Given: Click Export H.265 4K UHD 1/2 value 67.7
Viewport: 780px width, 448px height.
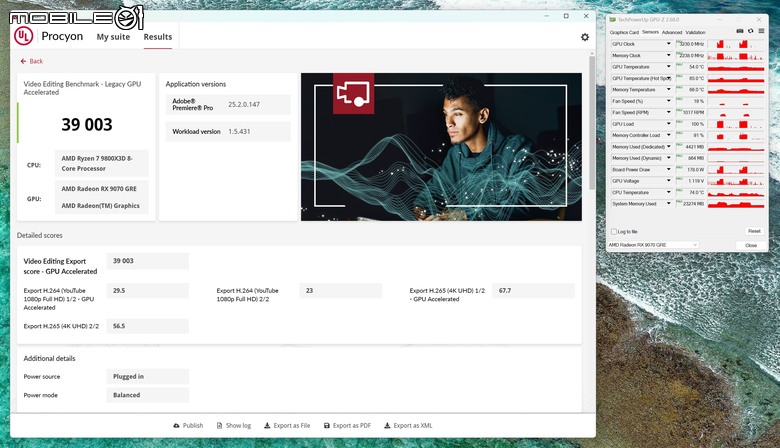Looking at the screenshot, I should click(533, 290).
